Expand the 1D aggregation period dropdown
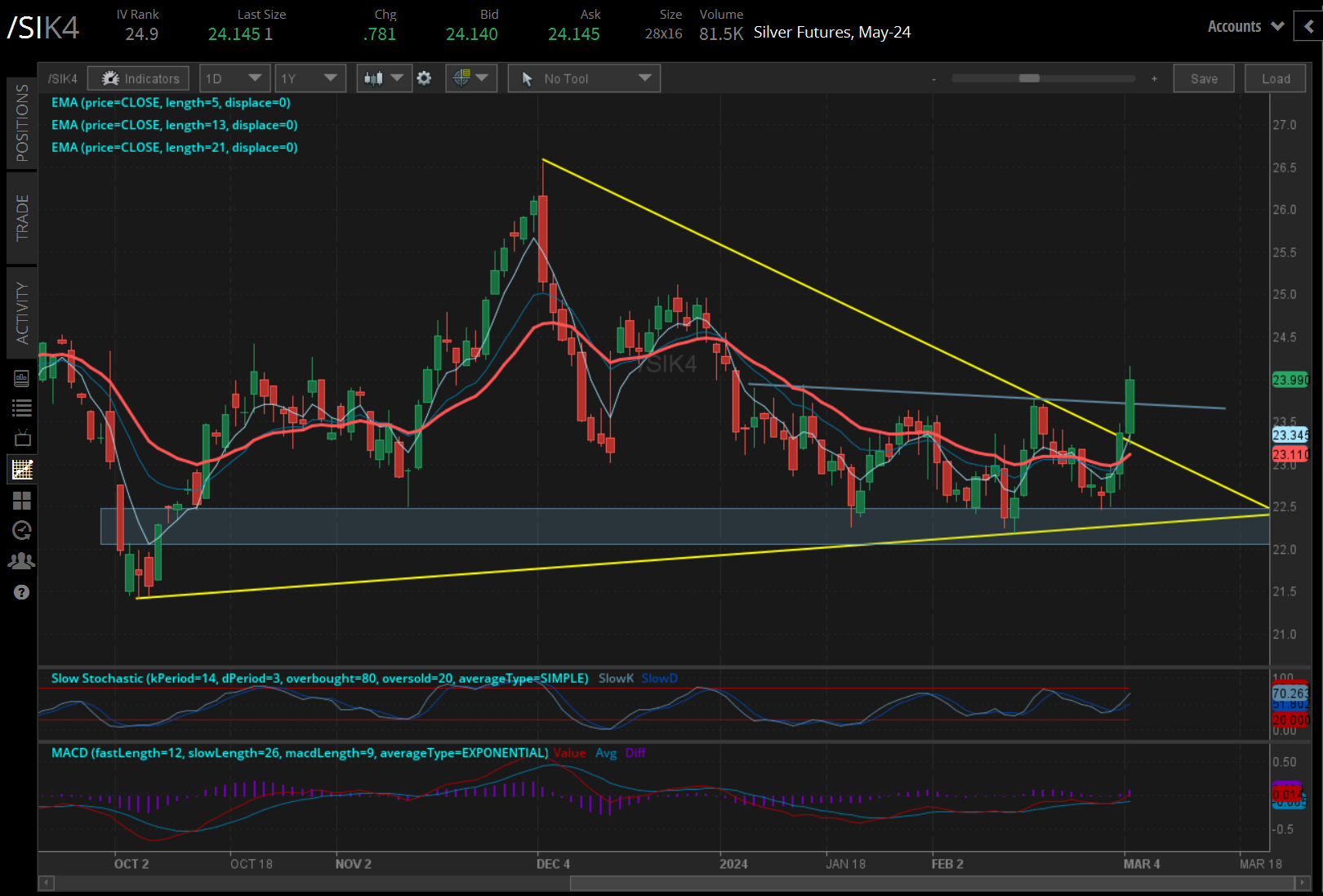 [234, 78]
